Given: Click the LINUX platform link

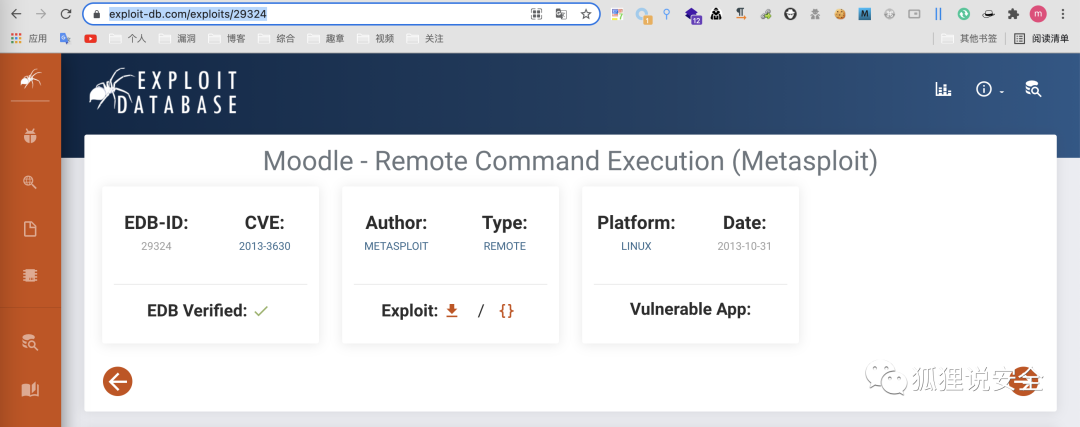Looking at the screenshot, I should 636,246.
